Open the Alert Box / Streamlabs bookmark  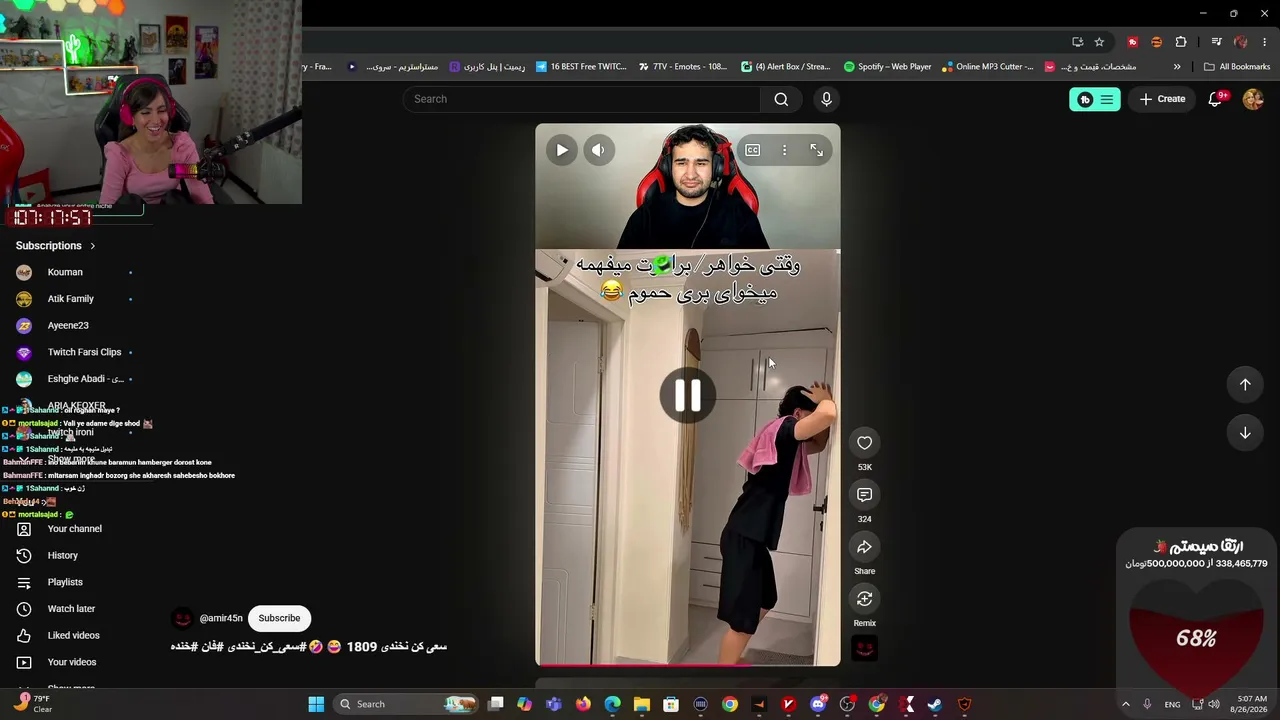(x=785, y=67)
